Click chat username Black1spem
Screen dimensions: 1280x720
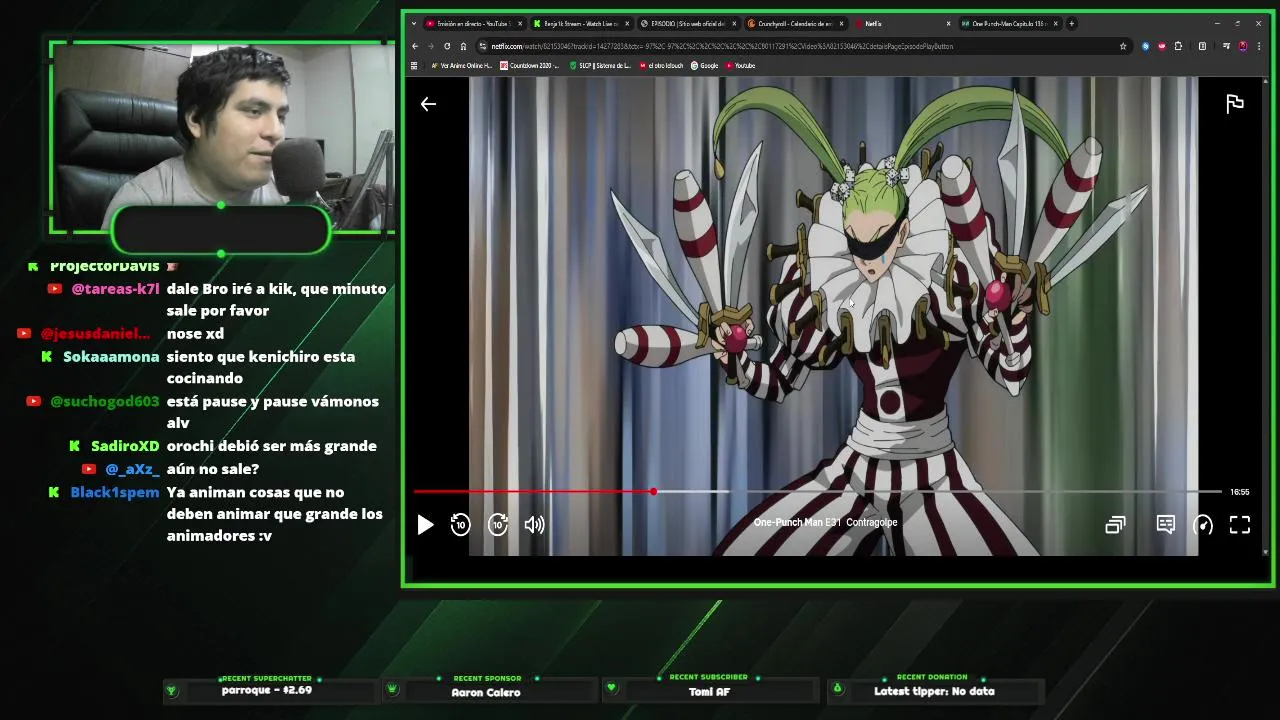coord(115,493)
